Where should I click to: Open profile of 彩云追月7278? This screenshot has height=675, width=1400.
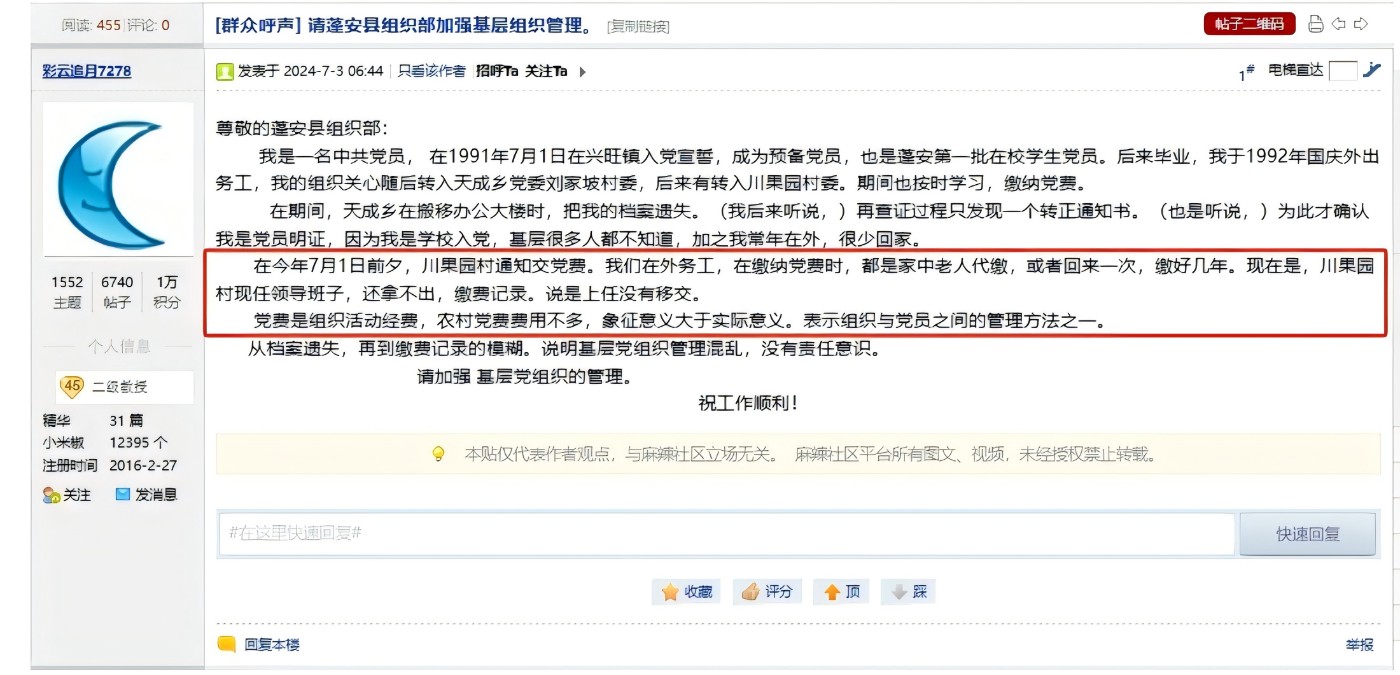pyautogui.click(x=87, y=71)
